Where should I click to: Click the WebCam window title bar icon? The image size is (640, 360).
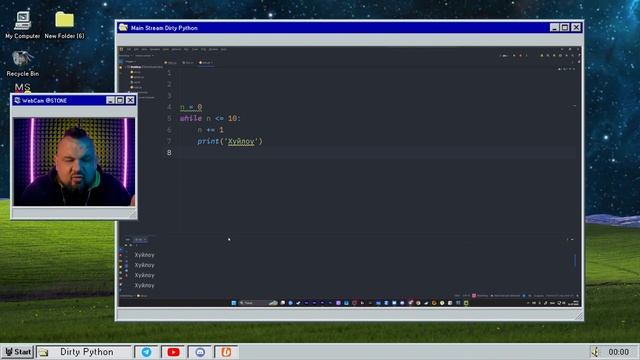17,100
